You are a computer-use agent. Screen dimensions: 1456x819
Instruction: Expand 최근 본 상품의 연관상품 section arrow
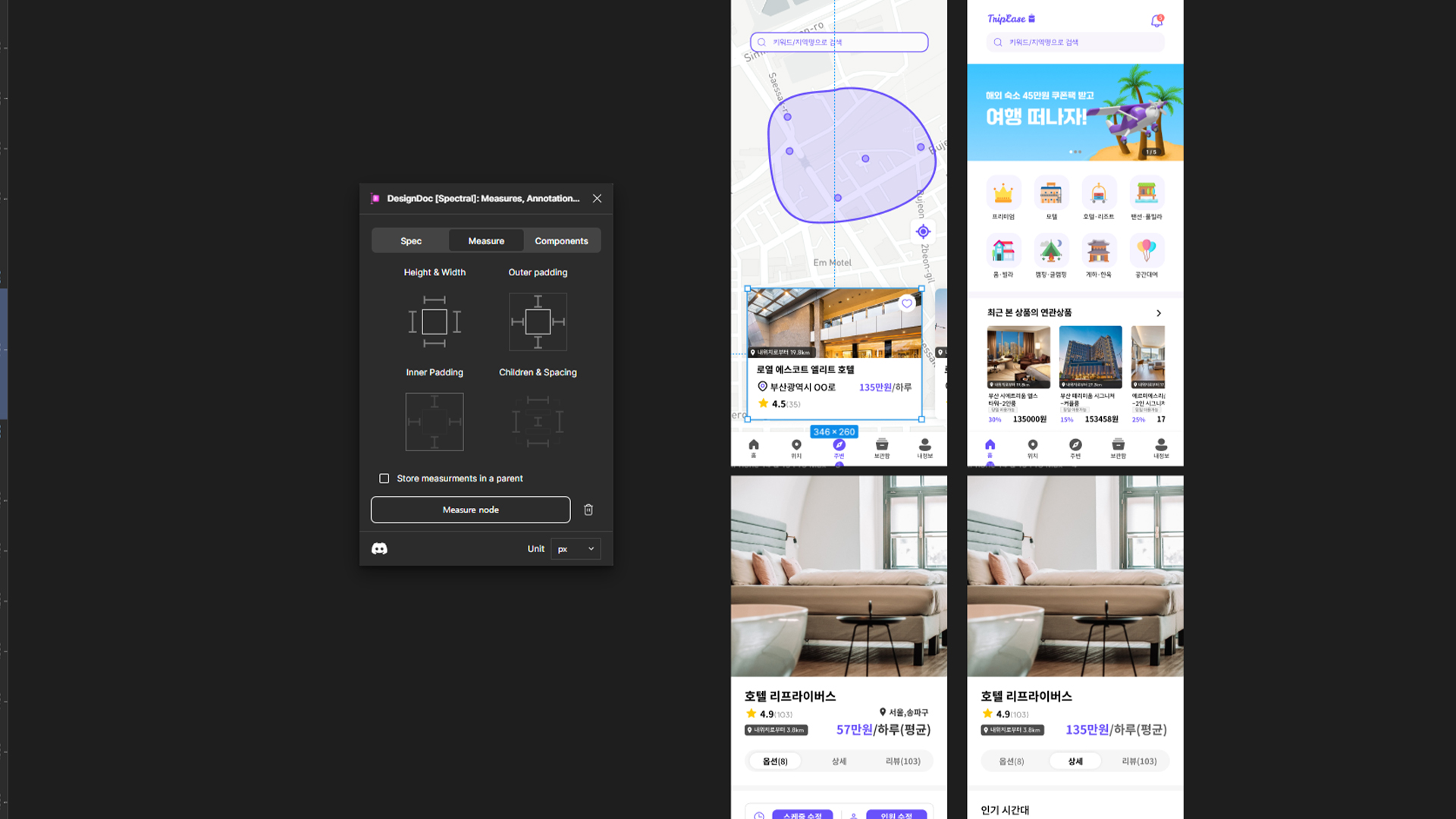pyautogui.click(x=1157, y=312)
